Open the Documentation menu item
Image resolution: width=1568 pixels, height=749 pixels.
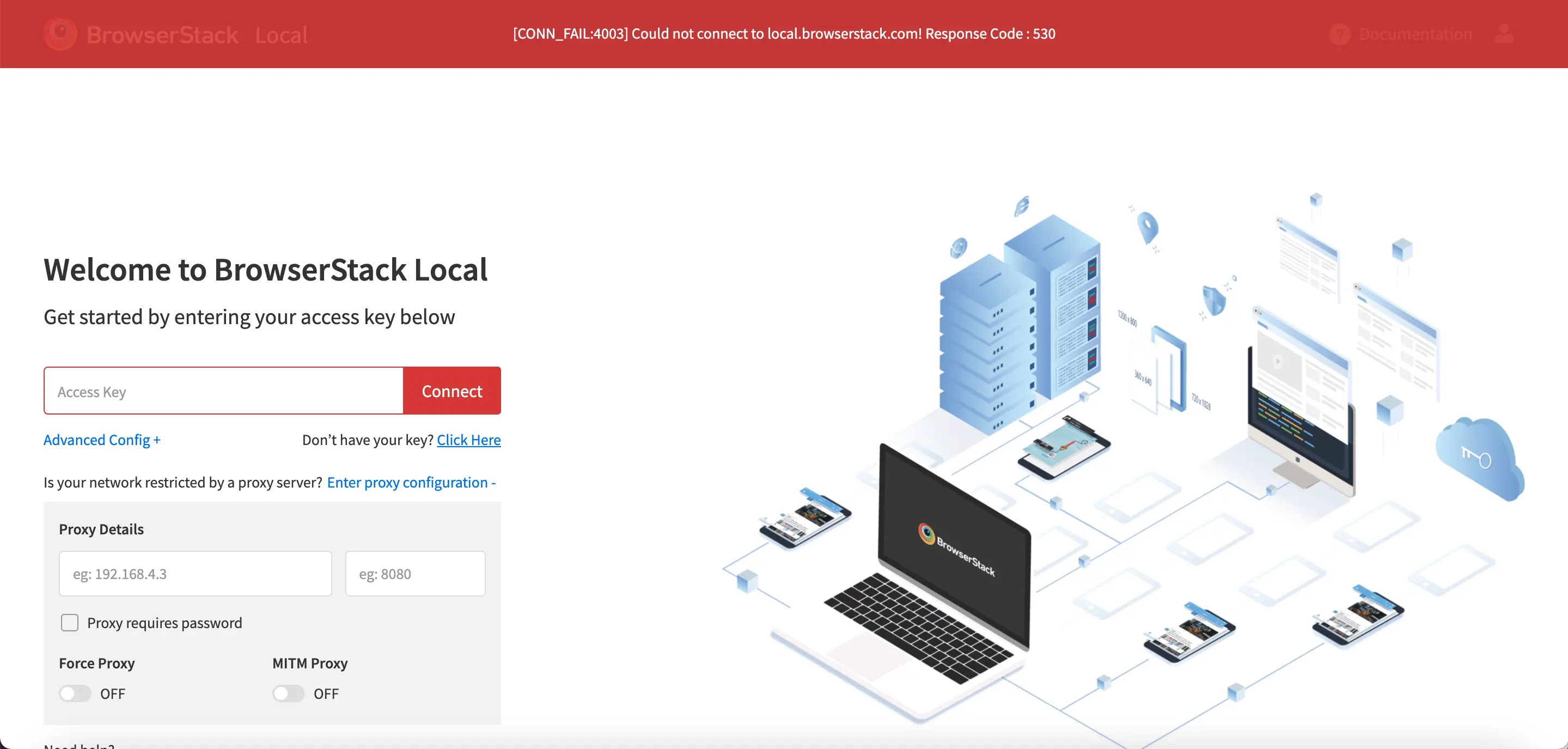(x=1415, y=34)
